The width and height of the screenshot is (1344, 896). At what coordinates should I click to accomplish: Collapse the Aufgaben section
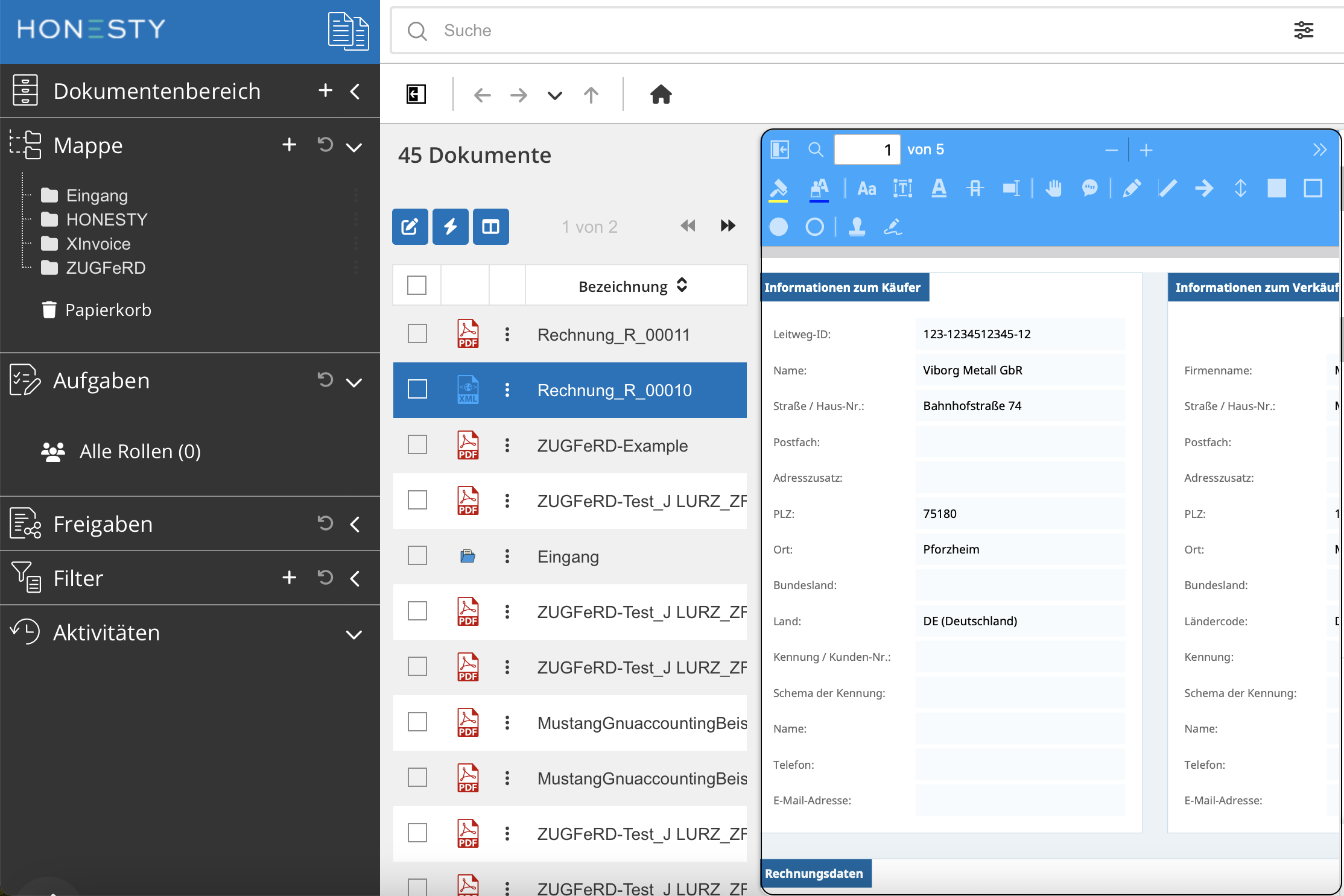coord(354,382)
